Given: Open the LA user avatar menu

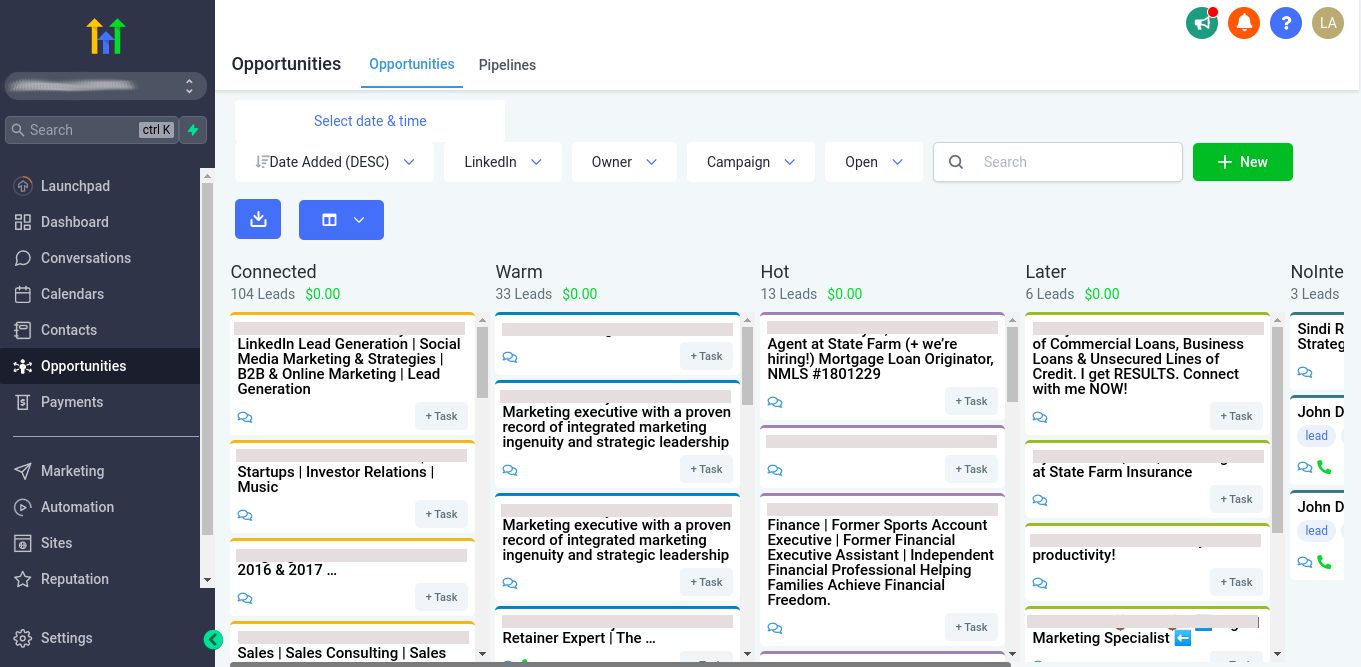Looking at the screenshot, I should point(1328,22).
